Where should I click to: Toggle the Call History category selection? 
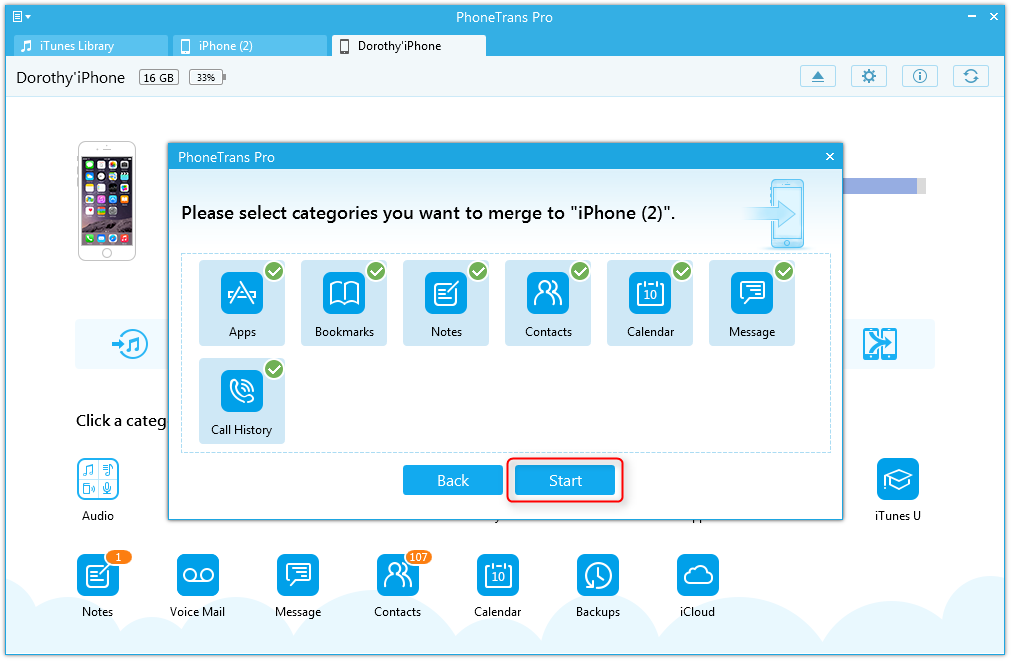click(242, 400)
